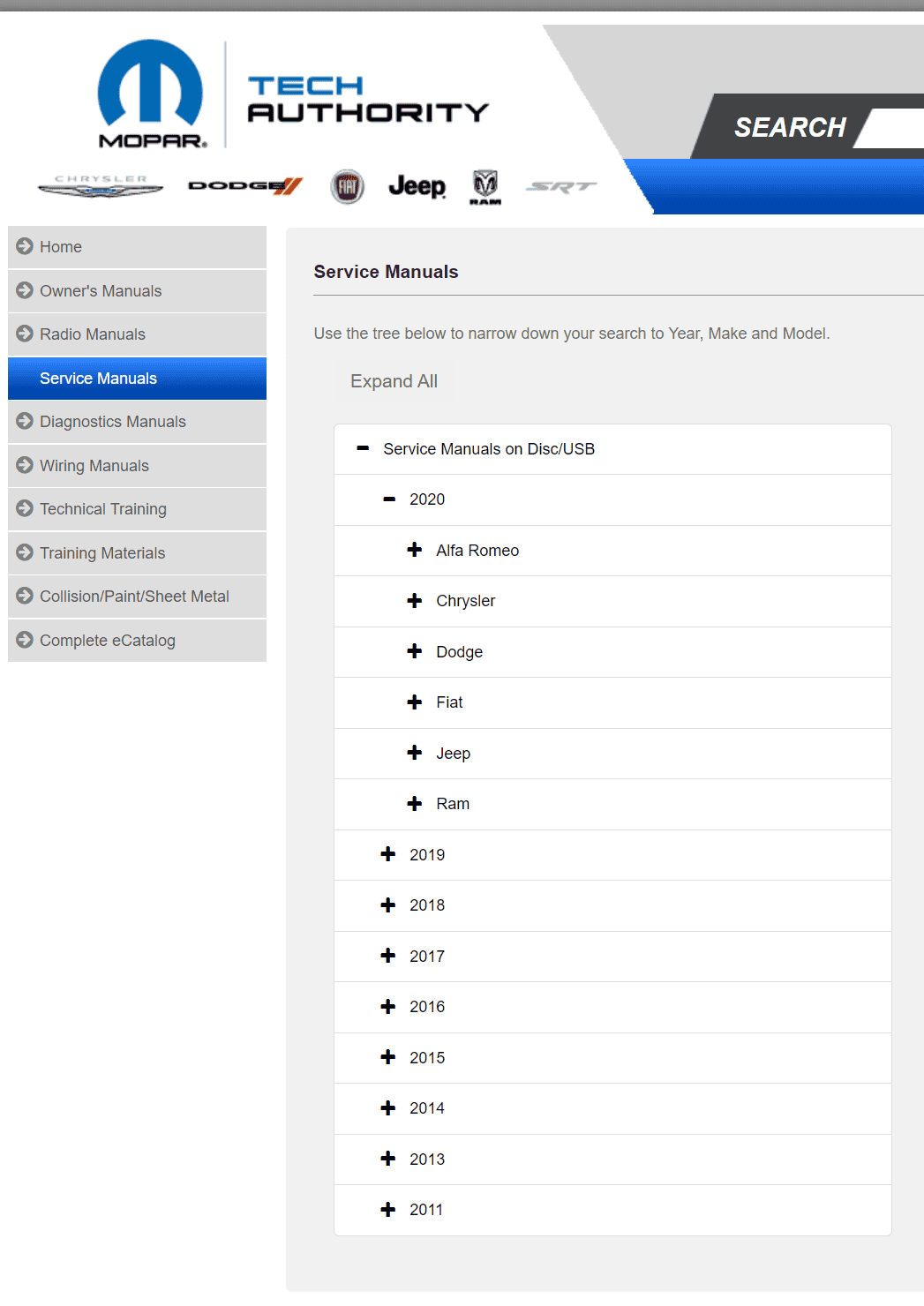The width and height of the screenshot is (924, 1306).
Task: Click the Service Manuals page heading
Action: click(386, 272)
